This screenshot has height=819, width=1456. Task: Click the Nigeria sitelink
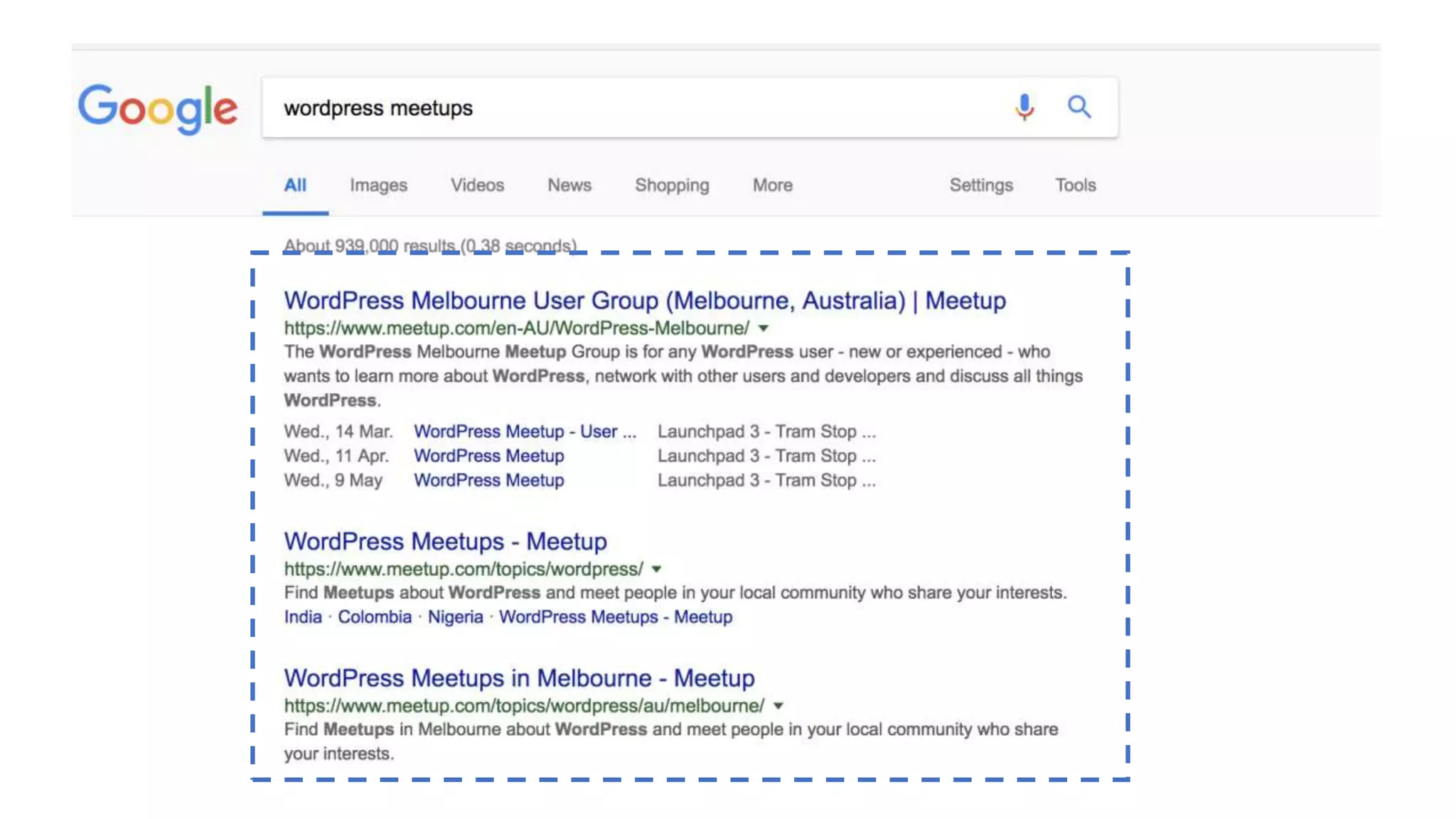(x=455, y=617)
